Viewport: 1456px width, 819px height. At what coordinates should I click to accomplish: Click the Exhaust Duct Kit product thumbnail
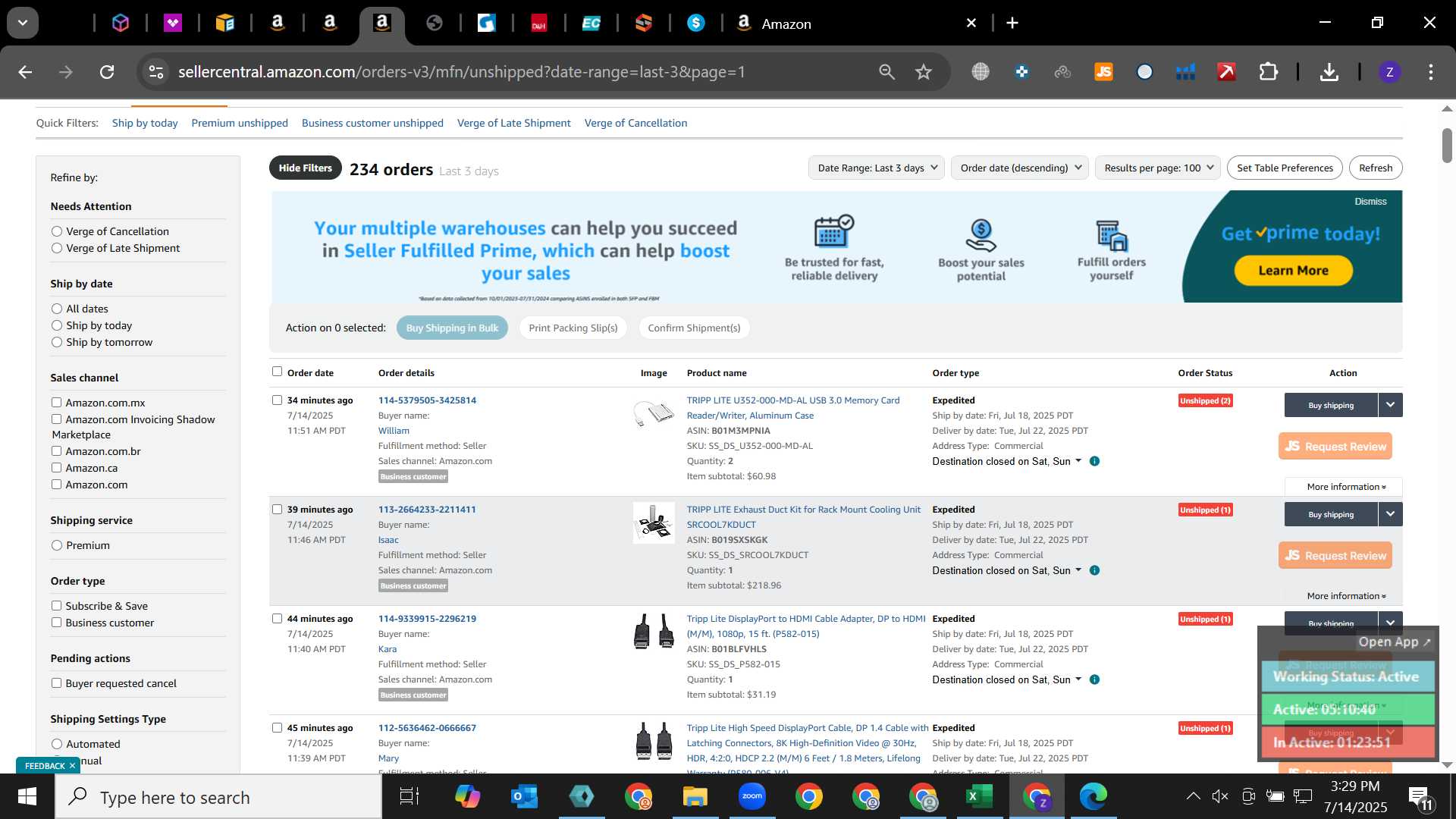654,522
